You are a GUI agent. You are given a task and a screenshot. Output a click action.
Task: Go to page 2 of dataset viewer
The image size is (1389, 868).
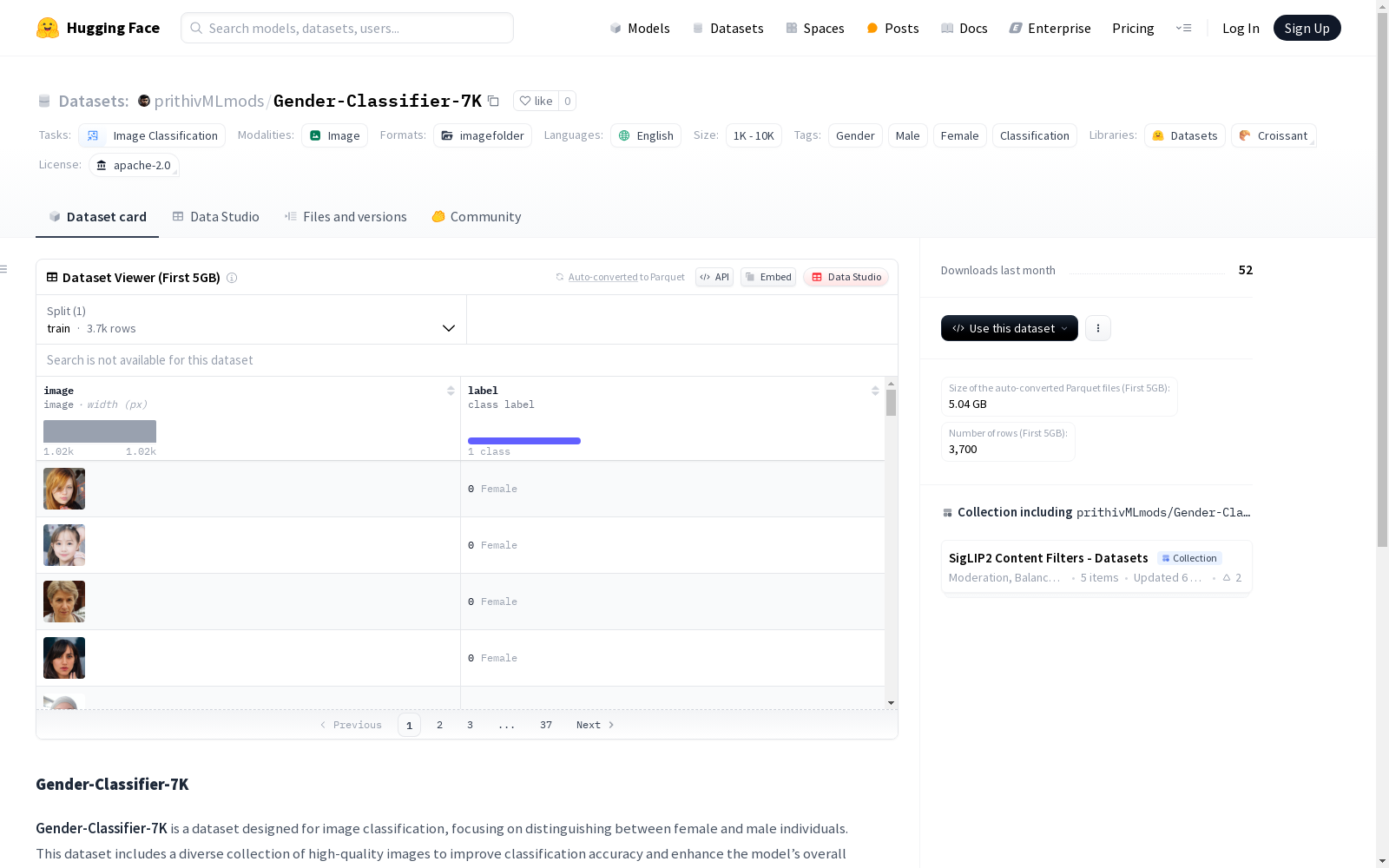pyautogui.click(x=439, y=725)
